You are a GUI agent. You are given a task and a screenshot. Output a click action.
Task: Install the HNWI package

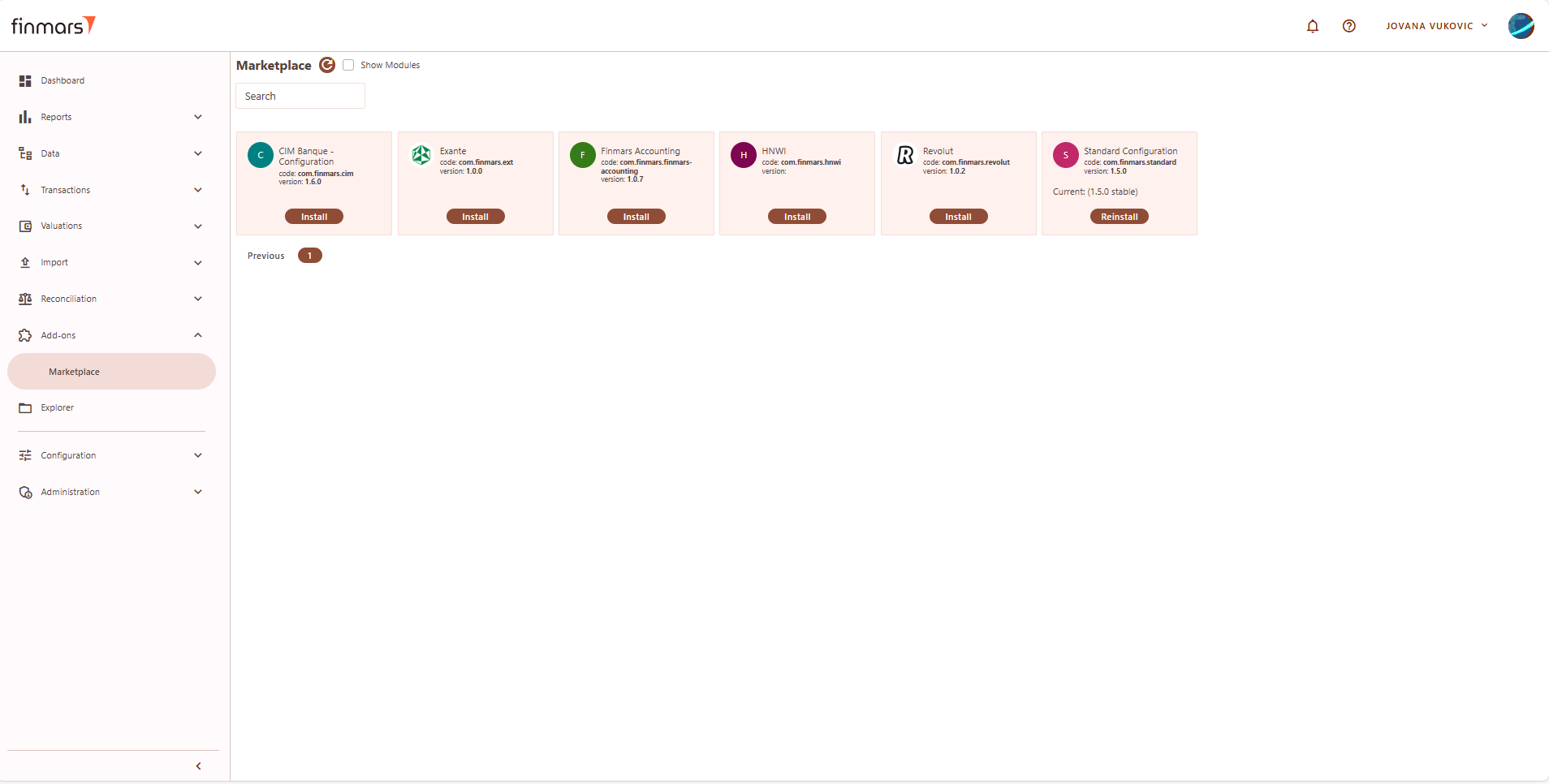pyautogui.click(x=797, y=217)
